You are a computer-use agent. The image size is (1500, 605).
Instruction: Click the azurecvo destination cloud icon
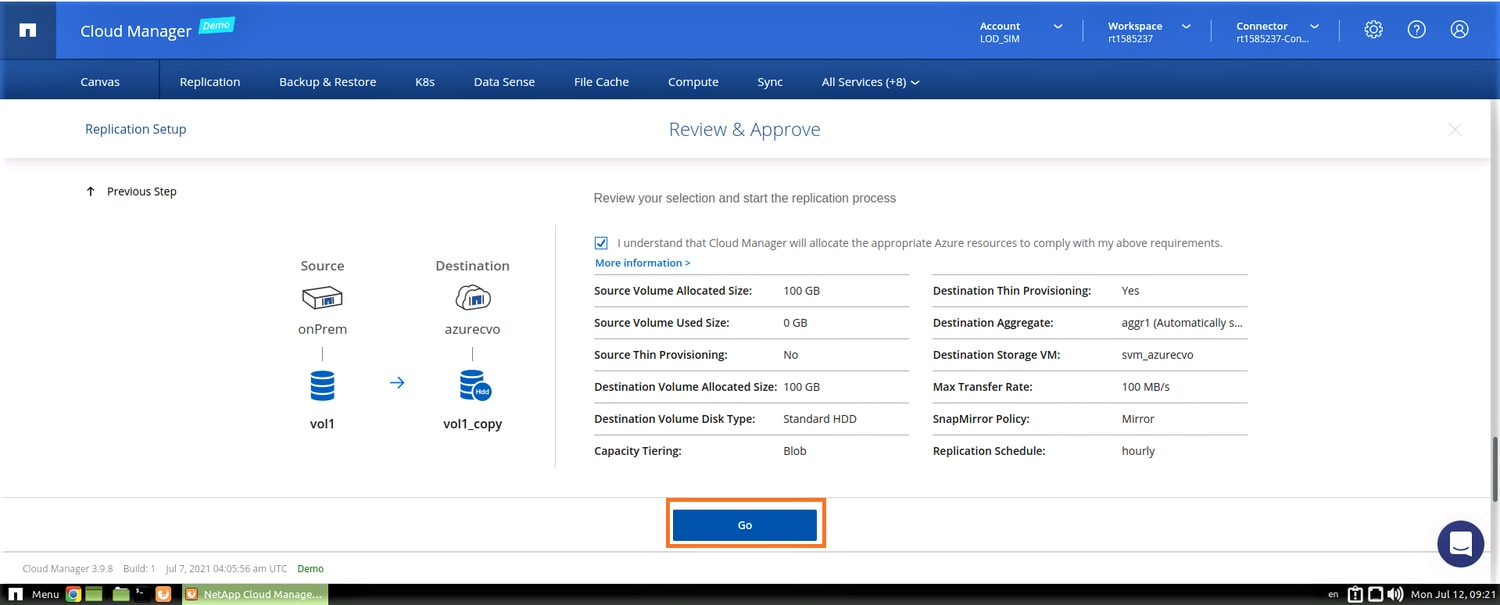[472, 297]
